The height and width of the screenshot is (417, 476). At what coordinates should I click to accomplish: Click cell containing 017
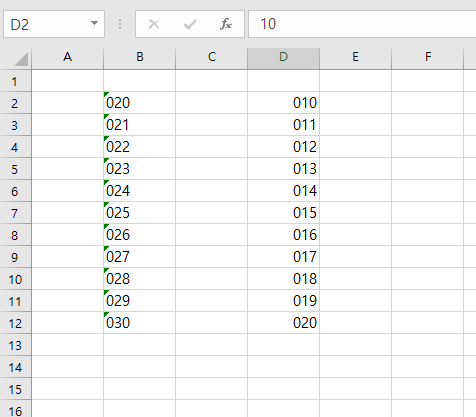284,257
